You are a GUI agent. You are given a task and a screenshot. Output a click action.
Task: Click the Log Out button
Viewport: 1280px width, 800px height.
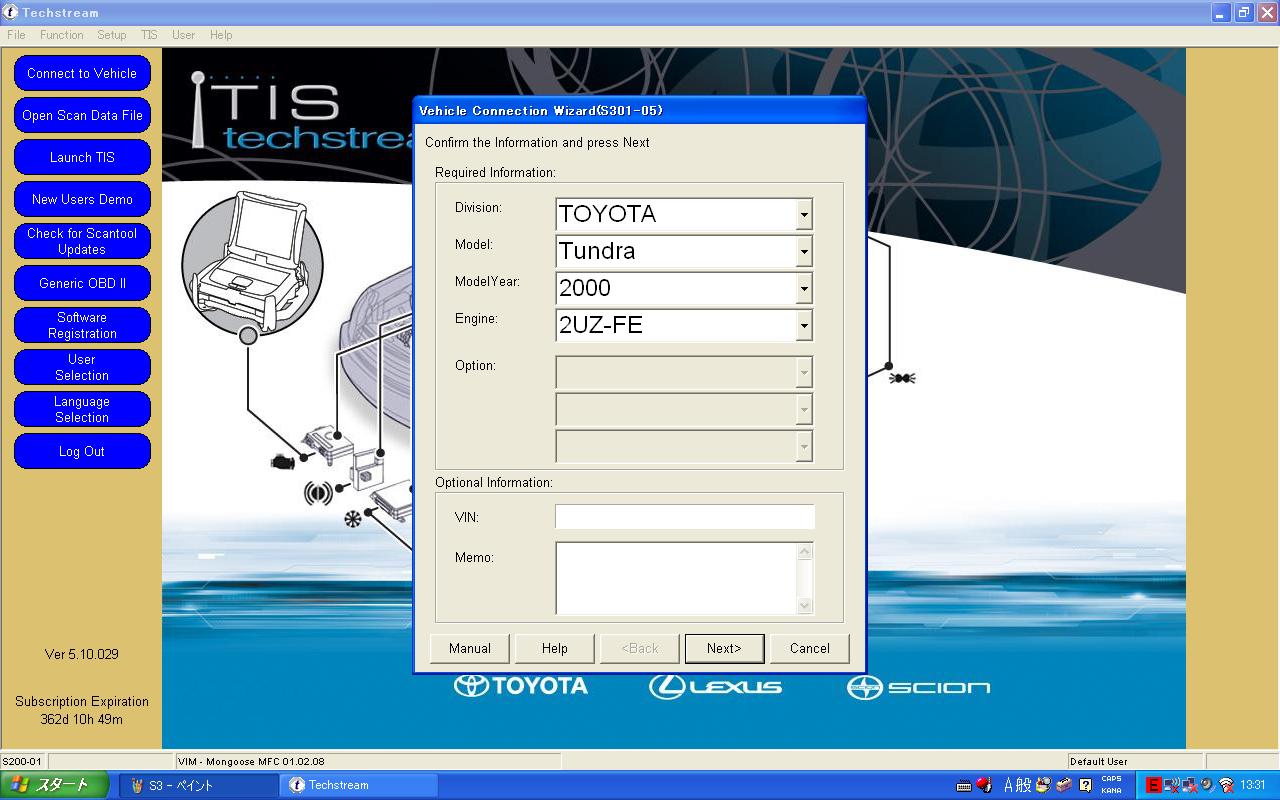(x=82, y=451)
